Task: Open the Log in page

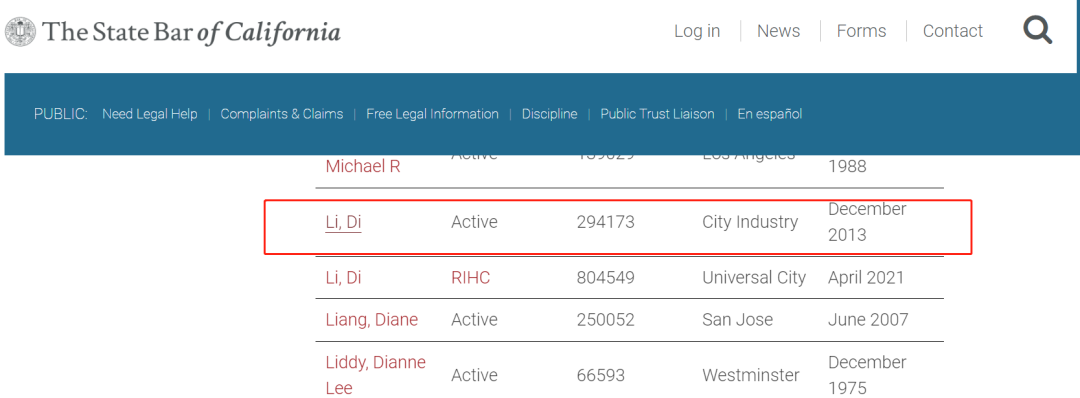Action: click(x=697, y=31)
